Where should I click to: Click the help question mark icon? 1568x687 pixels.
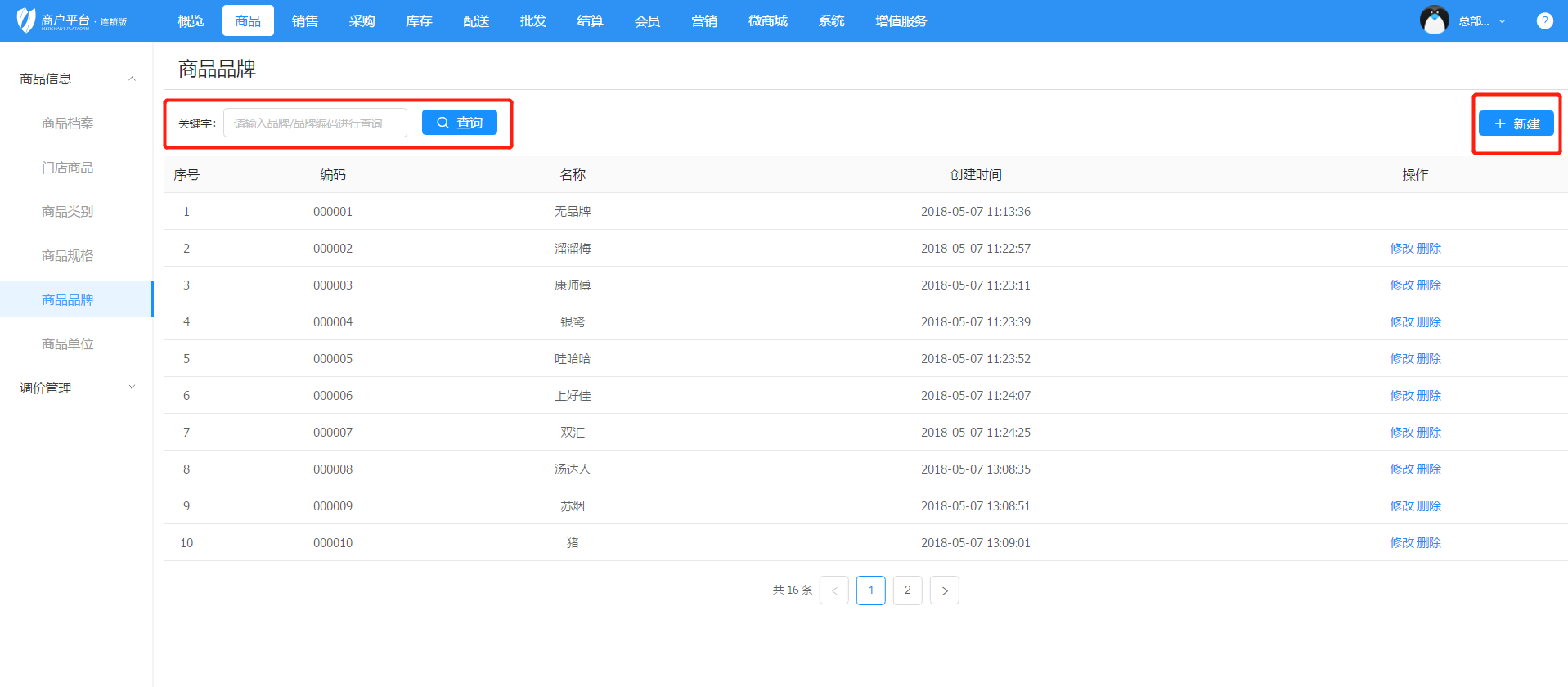pos(1544,21)
